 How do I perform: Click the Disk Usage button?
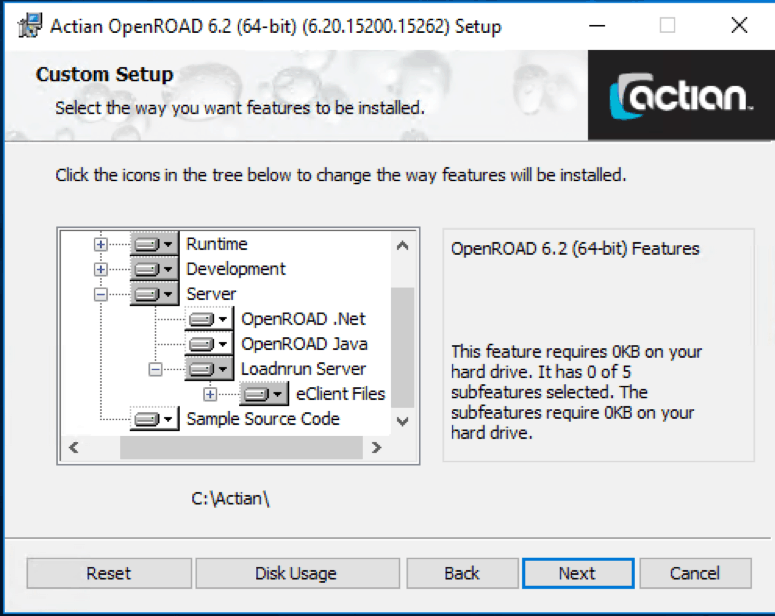(296, 574)
